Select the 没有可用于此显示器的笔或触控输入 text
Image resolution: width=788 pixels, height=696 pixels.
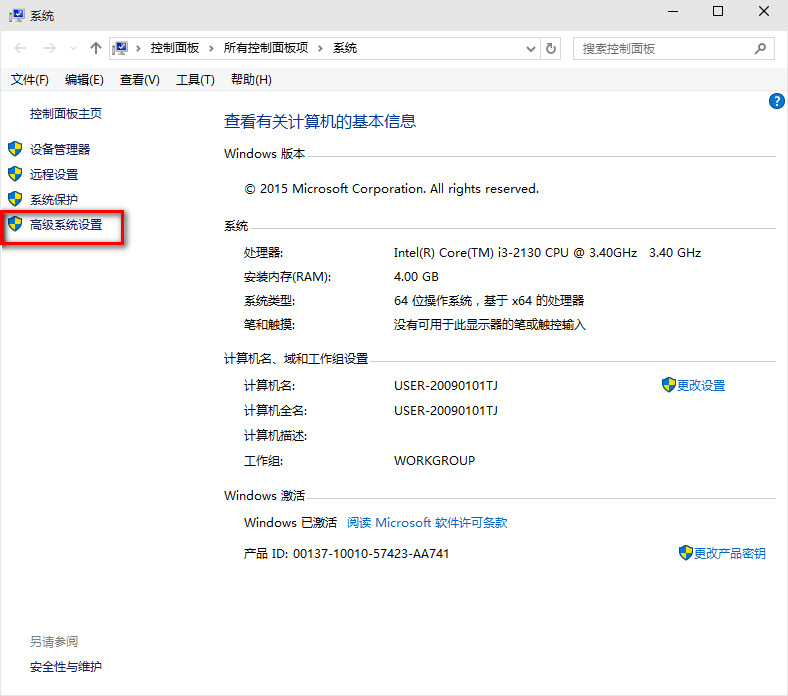(x=490, y=325)
